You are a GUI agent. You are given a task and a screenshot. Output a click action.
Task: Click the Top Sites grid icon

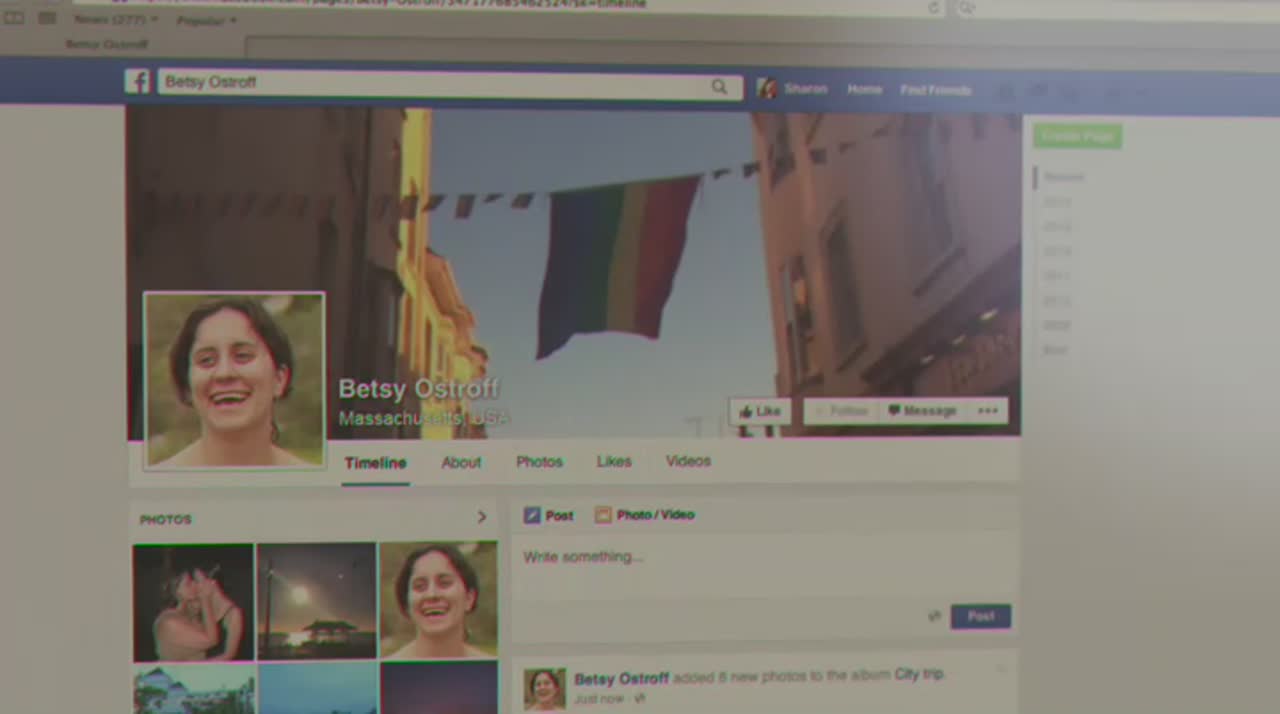pyautogui.click(x=47, y=18)
